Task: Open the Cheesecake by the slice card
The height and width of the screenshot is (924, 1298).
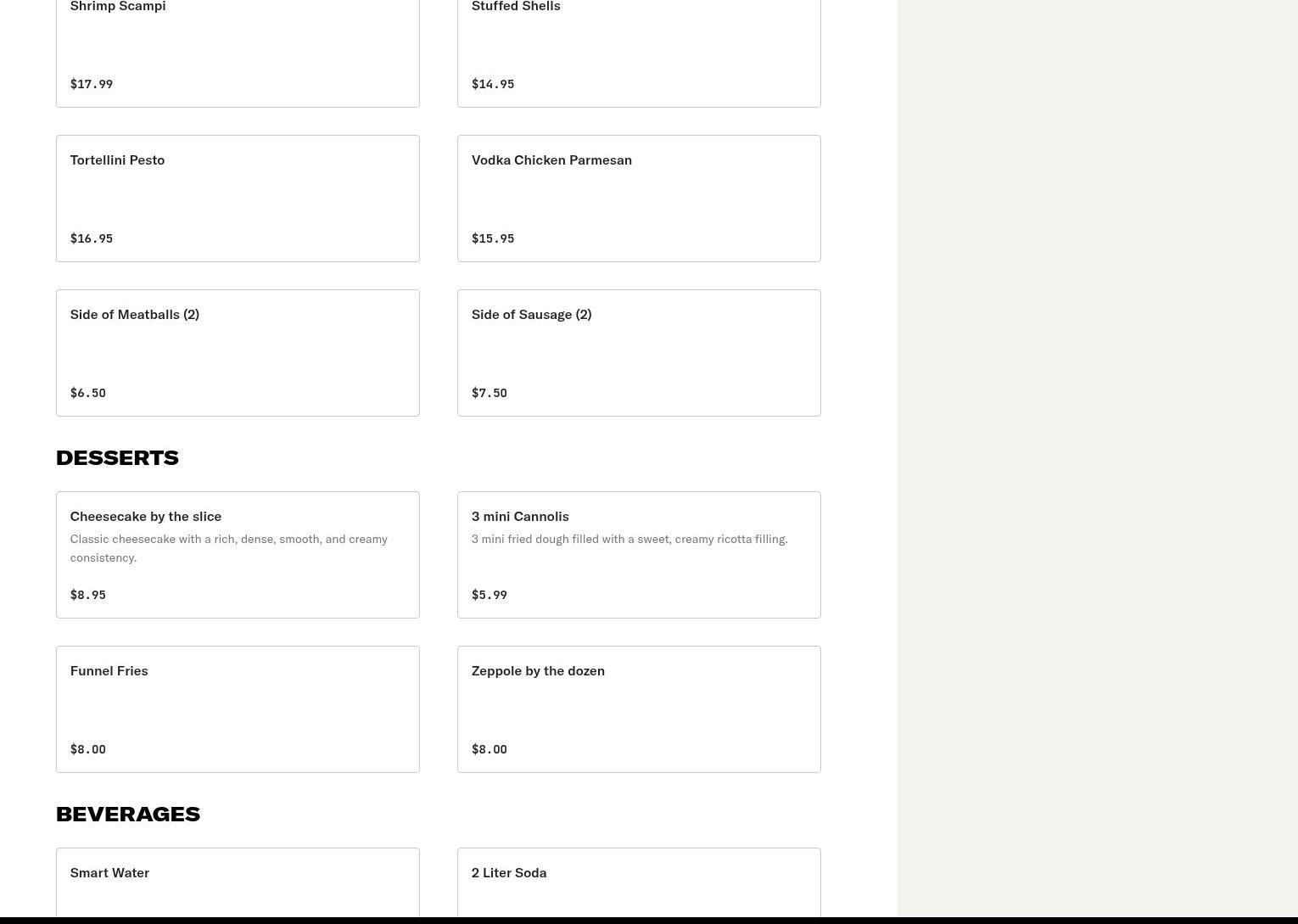Action: click(x=238, y=555)
